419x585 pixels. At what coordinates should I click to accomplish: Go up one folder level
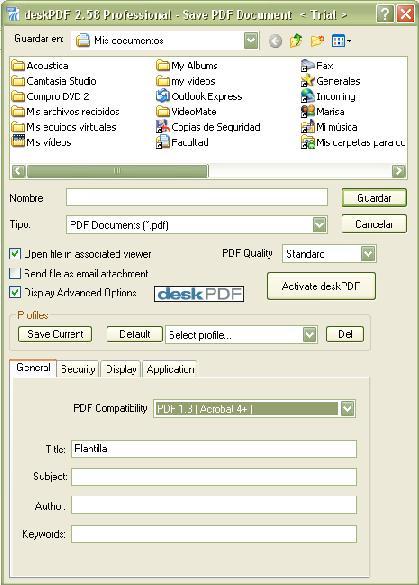click(296, 40)
